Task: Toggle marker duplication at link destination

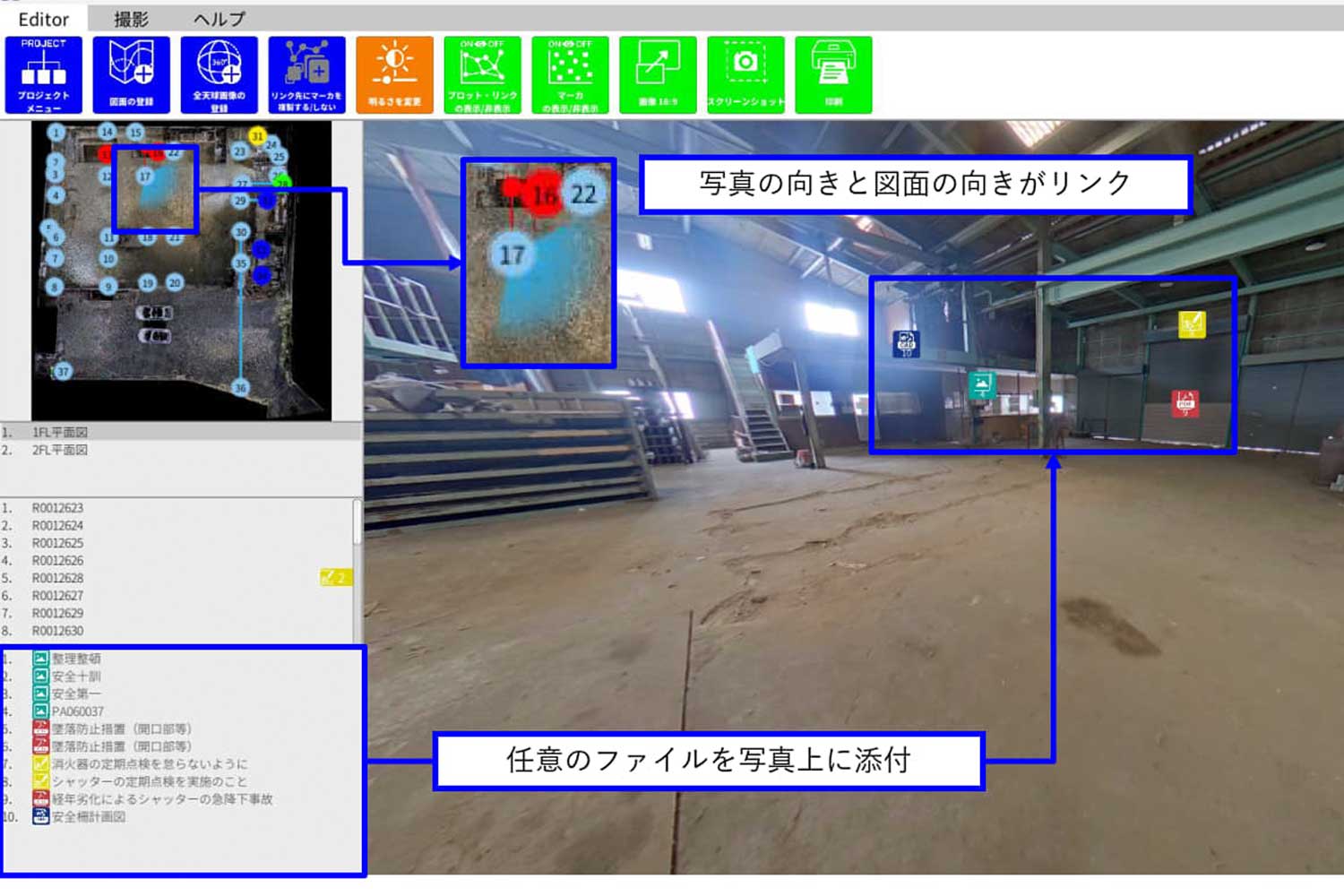Action: coord(306,75)
